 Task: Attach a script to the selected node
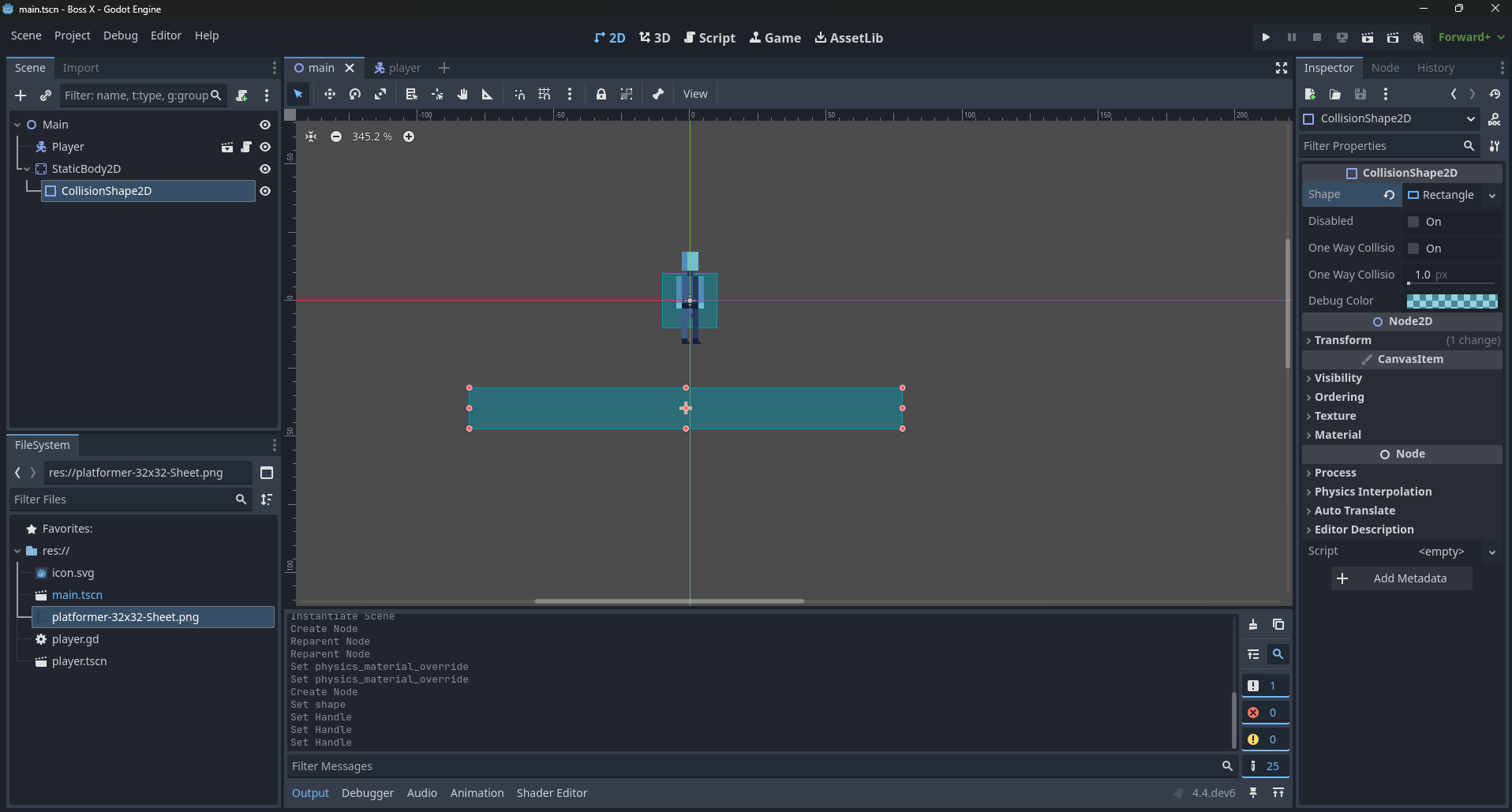point(242,95)
